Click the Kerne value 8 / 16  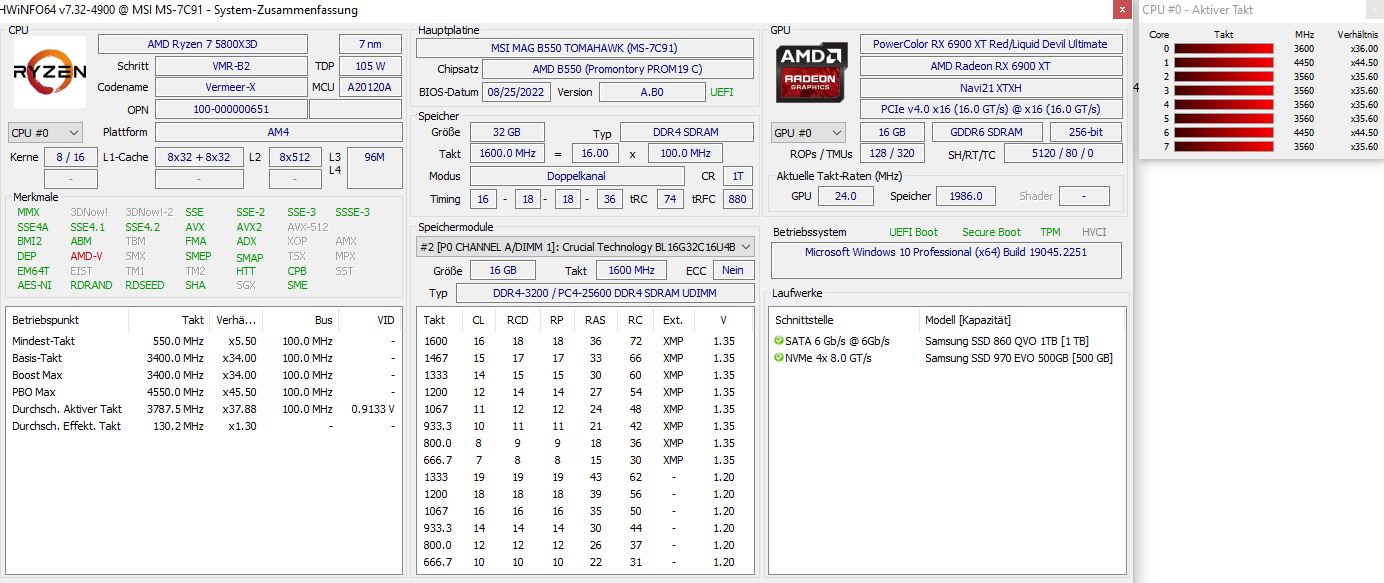click(71, 157)
